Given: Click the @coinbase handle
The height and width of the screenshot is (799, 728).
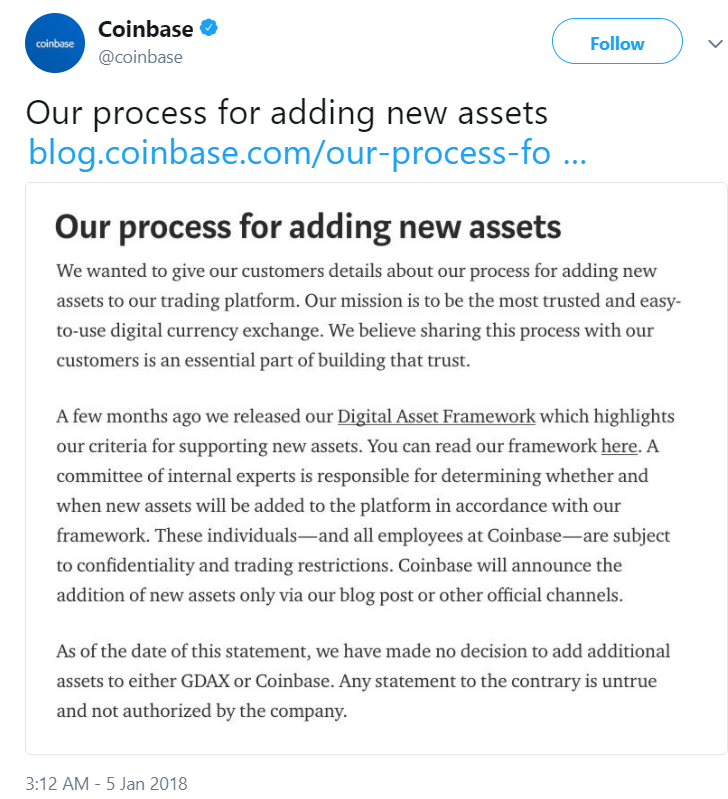Looking at the screenshot, I should point(139,57).
